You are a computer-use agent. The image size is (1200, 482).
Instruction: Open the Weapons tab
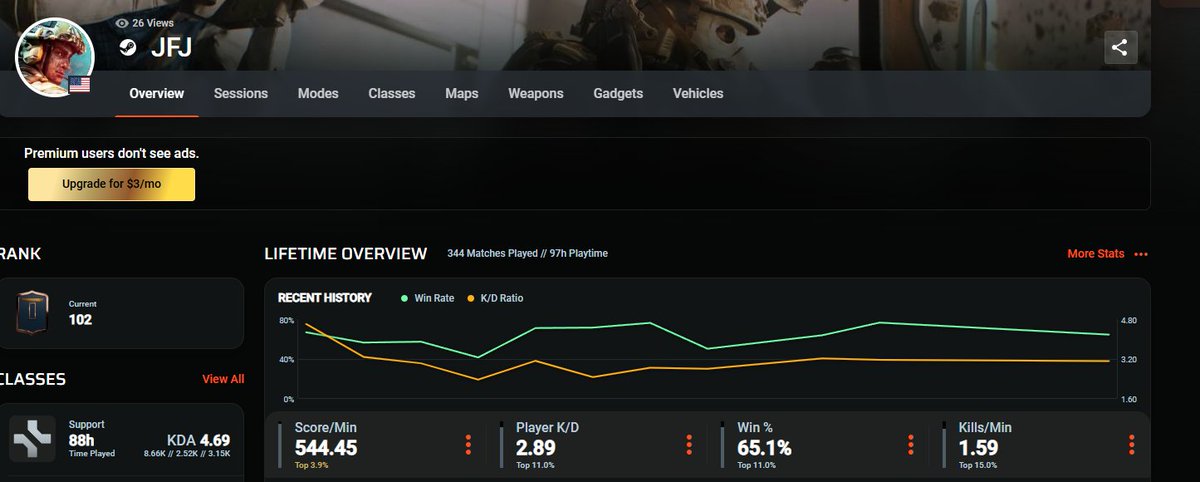pos(536,93)
